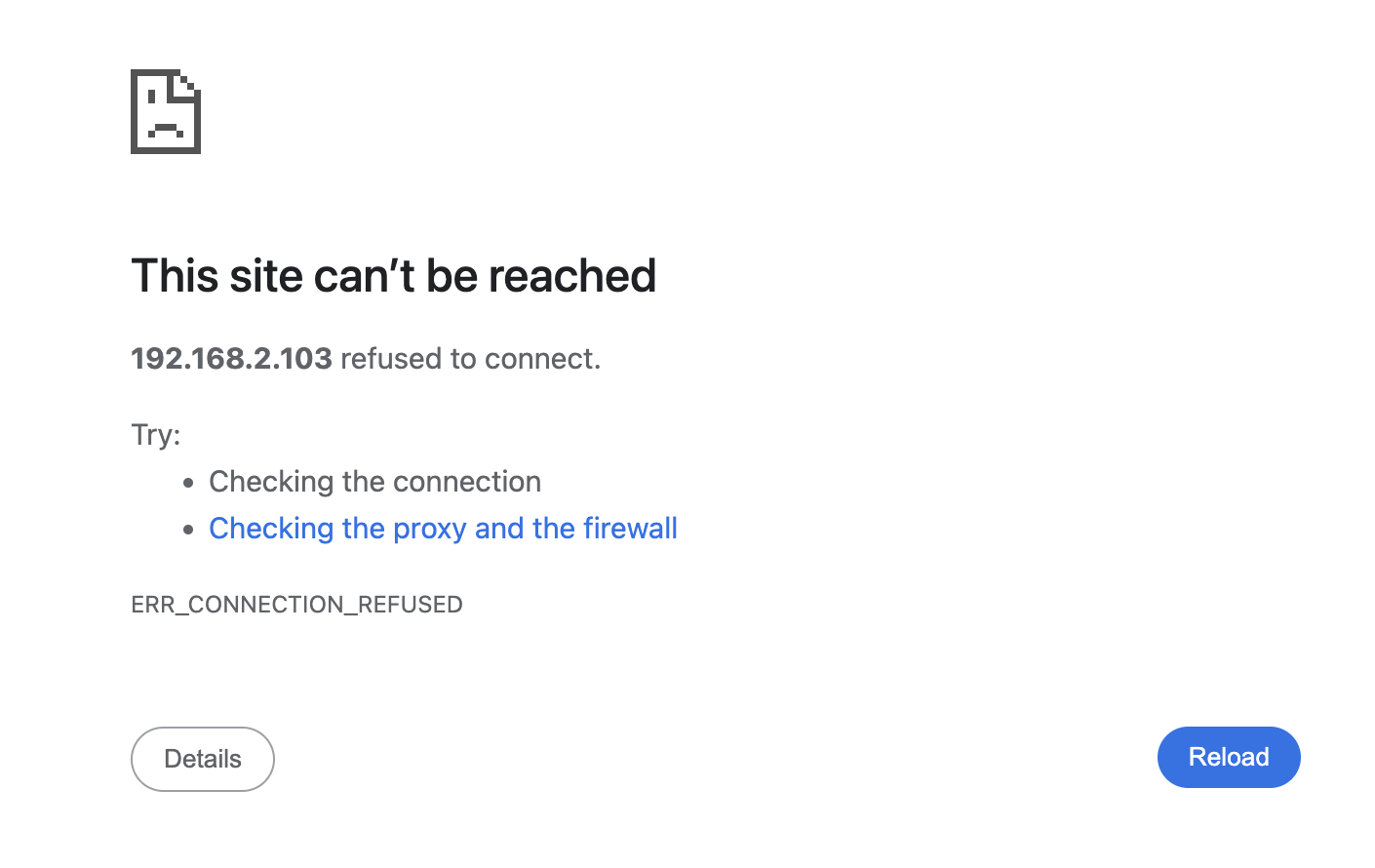Click the "Checking the connection" suggestion
The width and height of the screenshot is (1375, 868).
(374, 482)
